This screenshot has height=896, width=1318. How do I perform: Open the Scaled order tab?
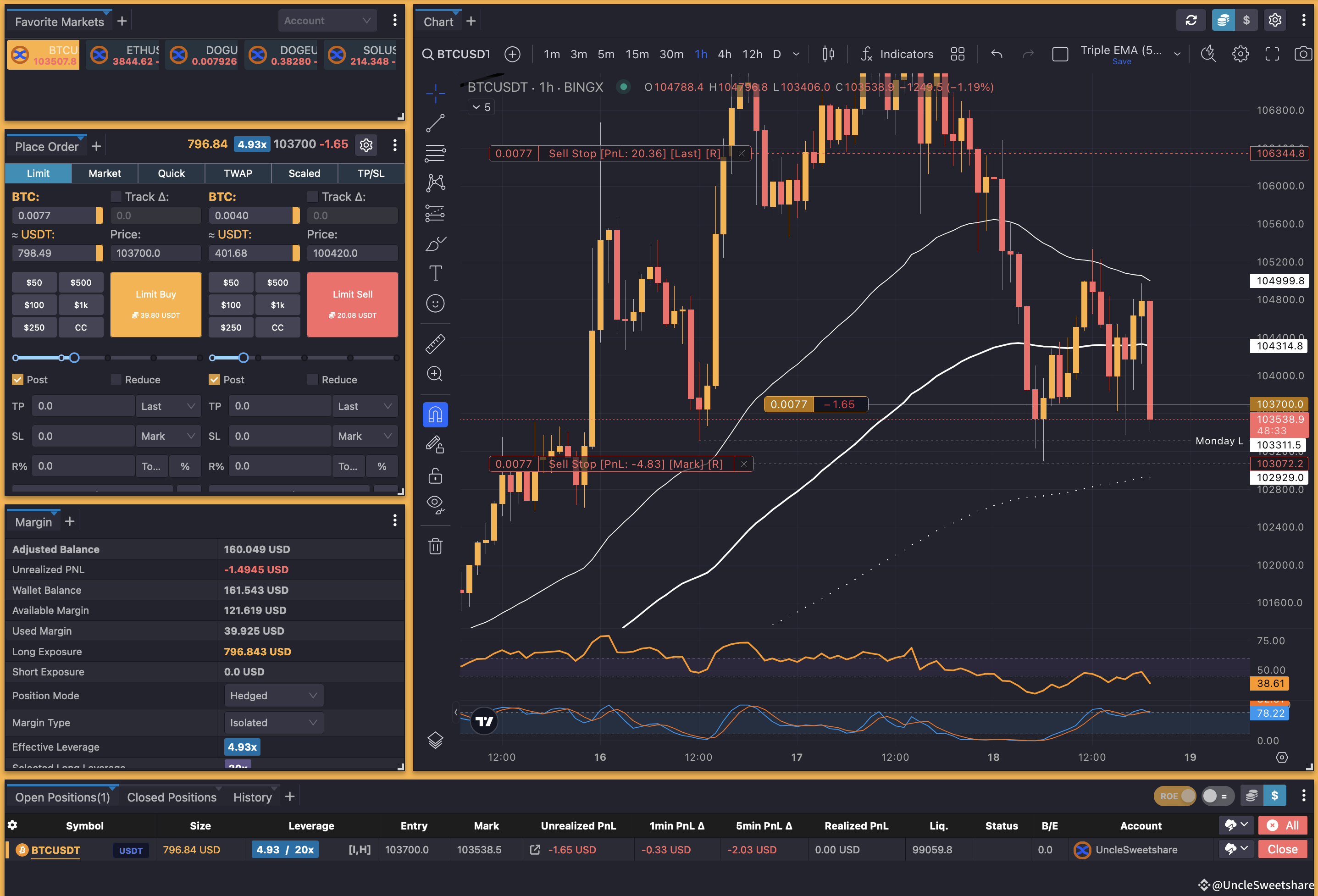coord(305,173)
